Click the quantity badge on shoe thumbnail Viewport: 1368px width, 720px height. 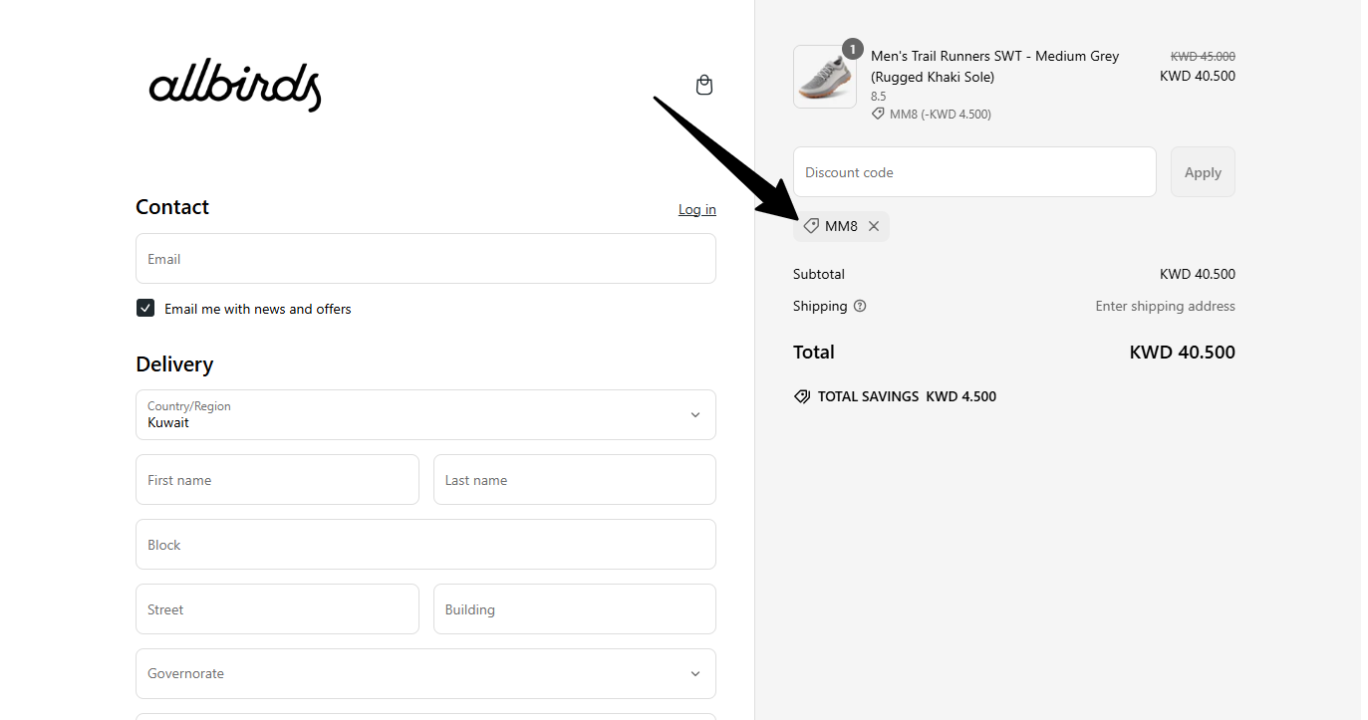tap(852, 48)
